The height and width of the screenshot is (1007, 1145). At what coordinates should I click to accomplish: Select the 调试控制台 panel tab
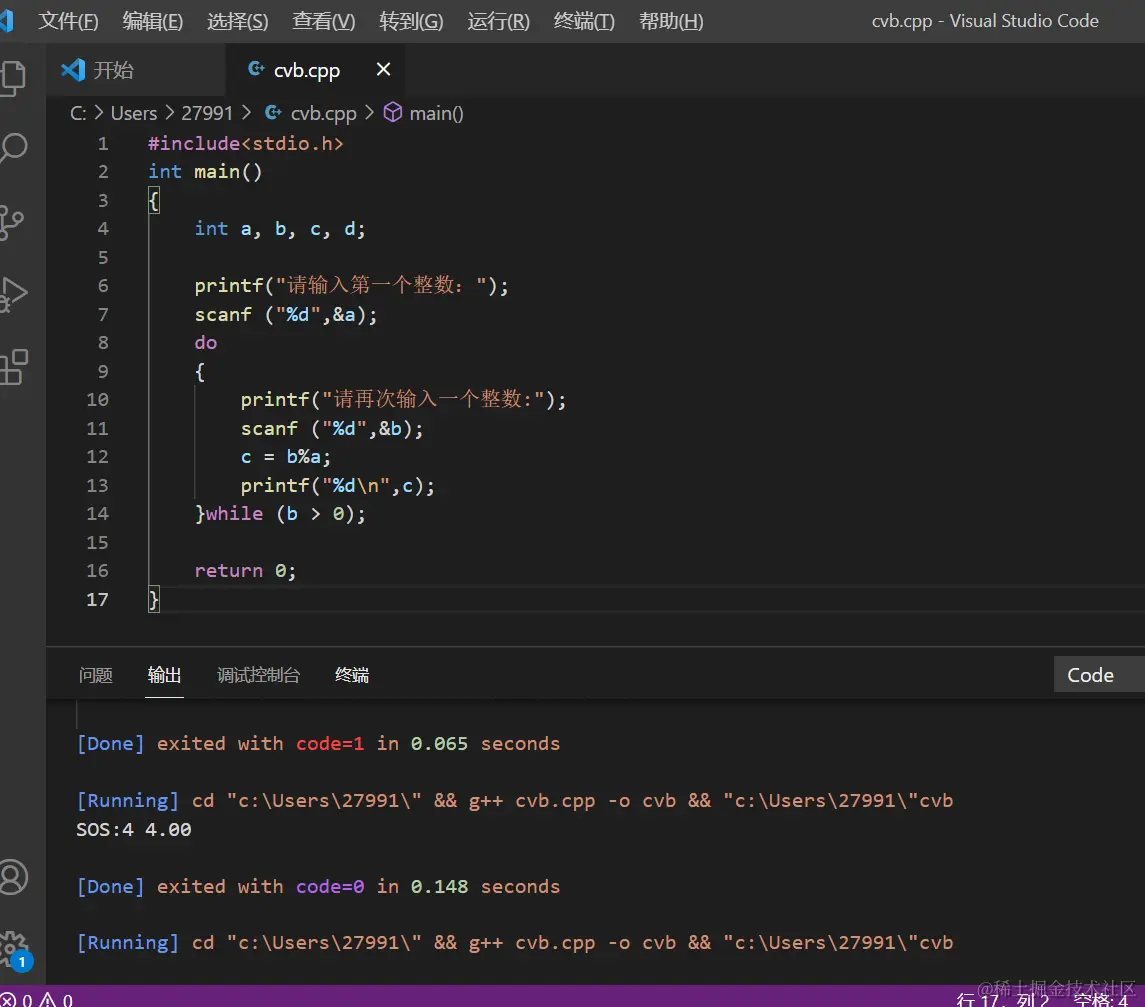click(258, 675)
